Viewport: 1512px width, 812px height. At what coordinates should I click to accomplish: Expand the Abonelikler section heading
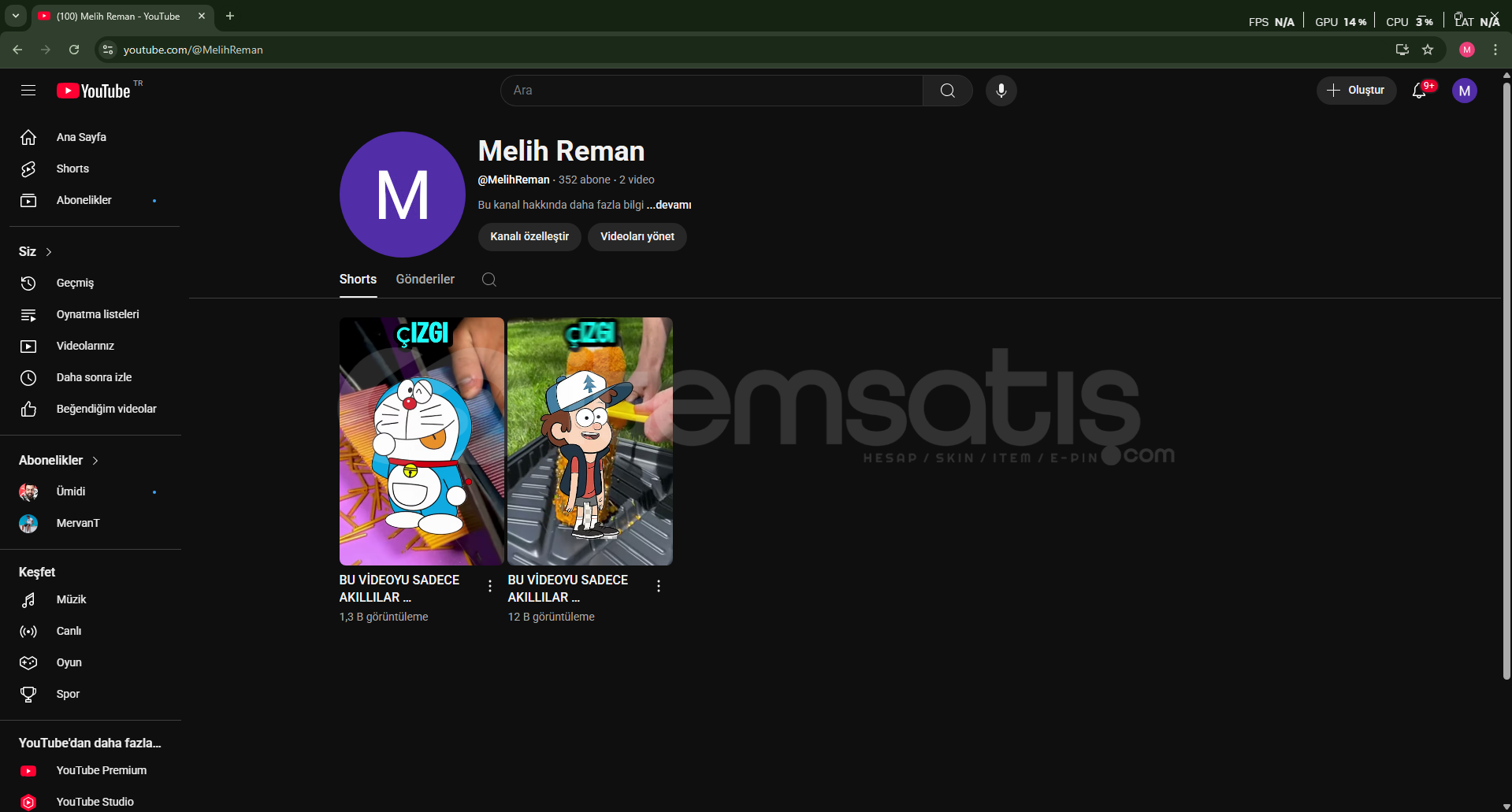(x=58, y=460)
